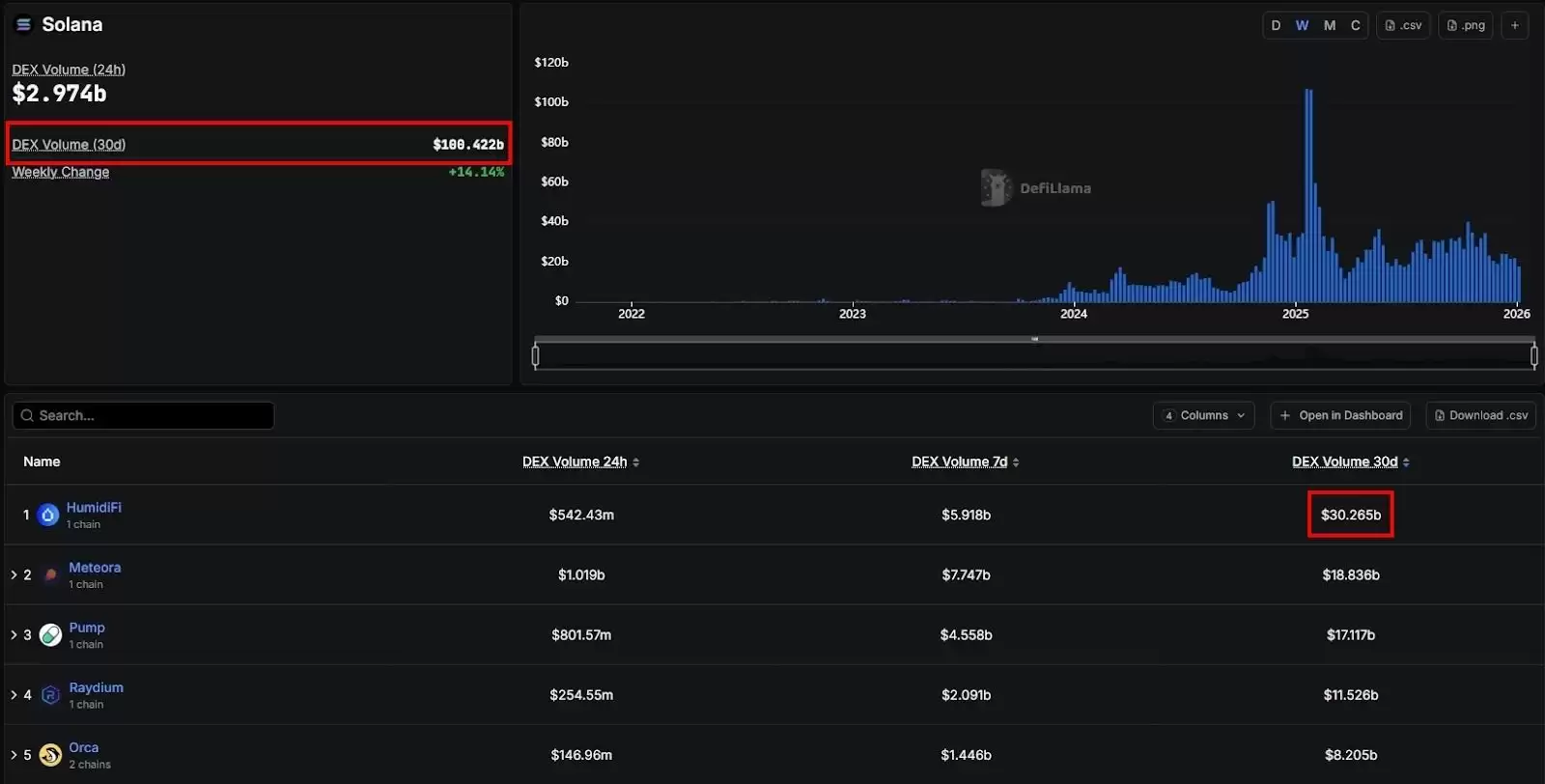Viewport: 1545px width, 784px height.
Task: Click the Name column header
Action: (x=42, y=462)
